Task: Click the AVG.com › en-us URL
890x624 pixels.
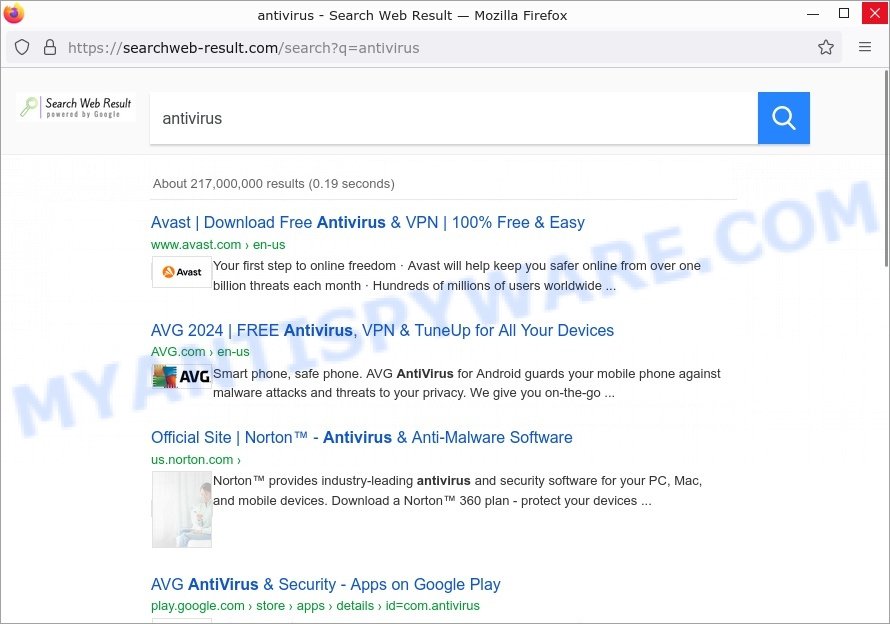Action: coord(200,351)
